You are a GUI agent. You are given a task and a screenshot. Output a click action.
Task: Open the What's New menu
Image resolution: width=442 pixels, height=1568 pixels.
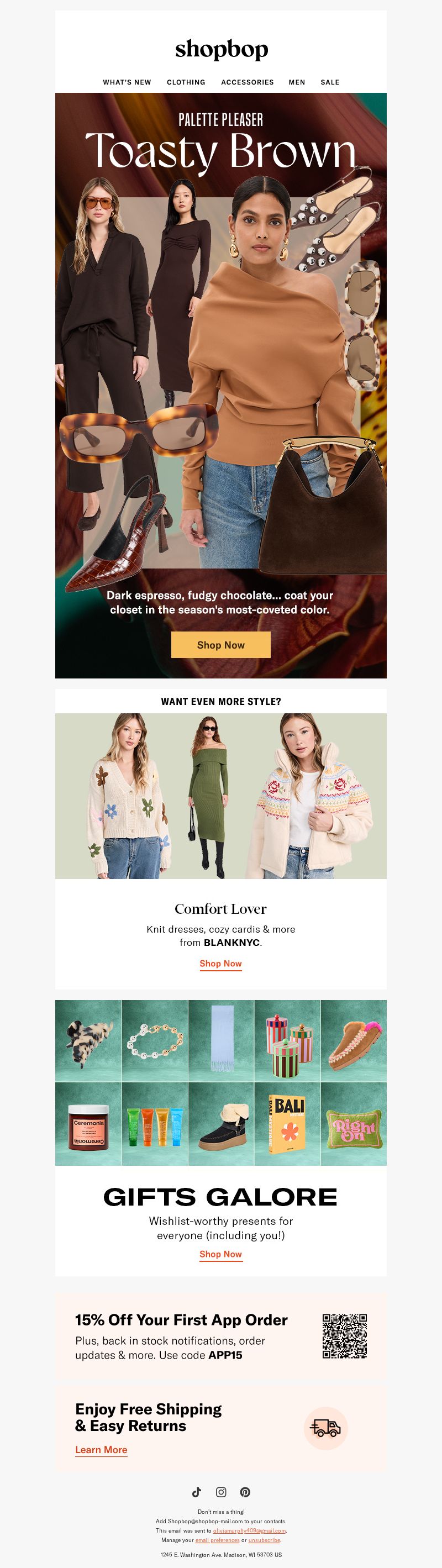[x=127, y=82]
